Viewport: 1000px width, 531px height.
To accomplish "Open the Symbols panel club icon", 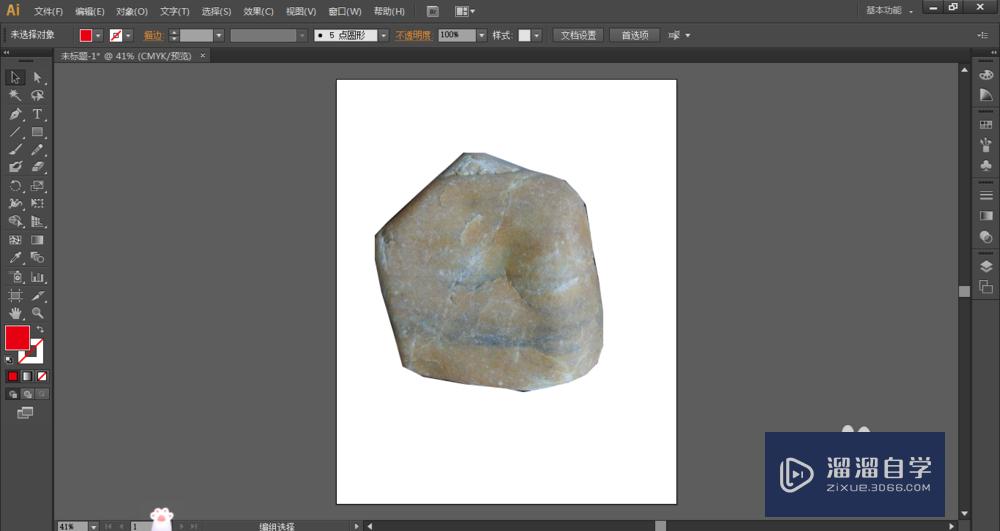I will coord(986,165).
